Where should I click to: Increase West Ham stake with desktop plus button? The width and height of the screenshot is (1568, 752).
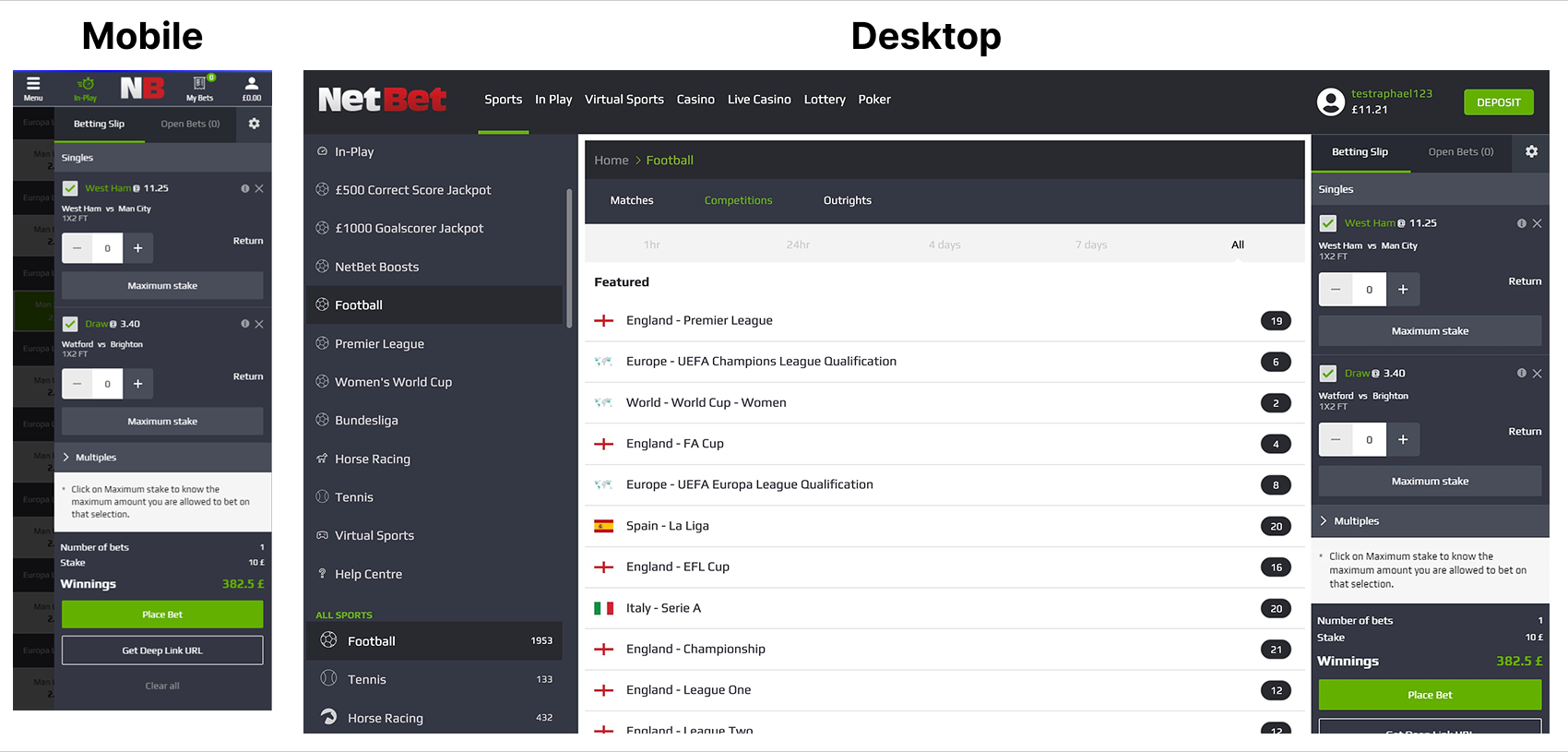click(1403, 290)
